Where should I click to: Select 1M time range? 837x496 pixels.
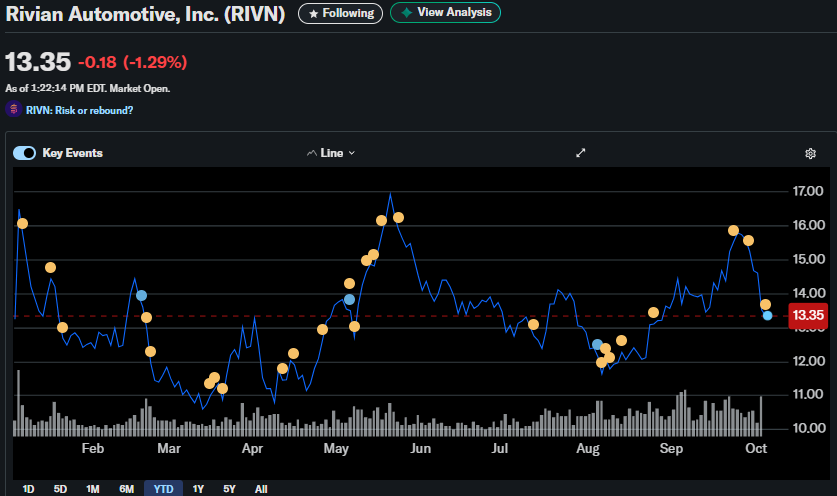93,489
